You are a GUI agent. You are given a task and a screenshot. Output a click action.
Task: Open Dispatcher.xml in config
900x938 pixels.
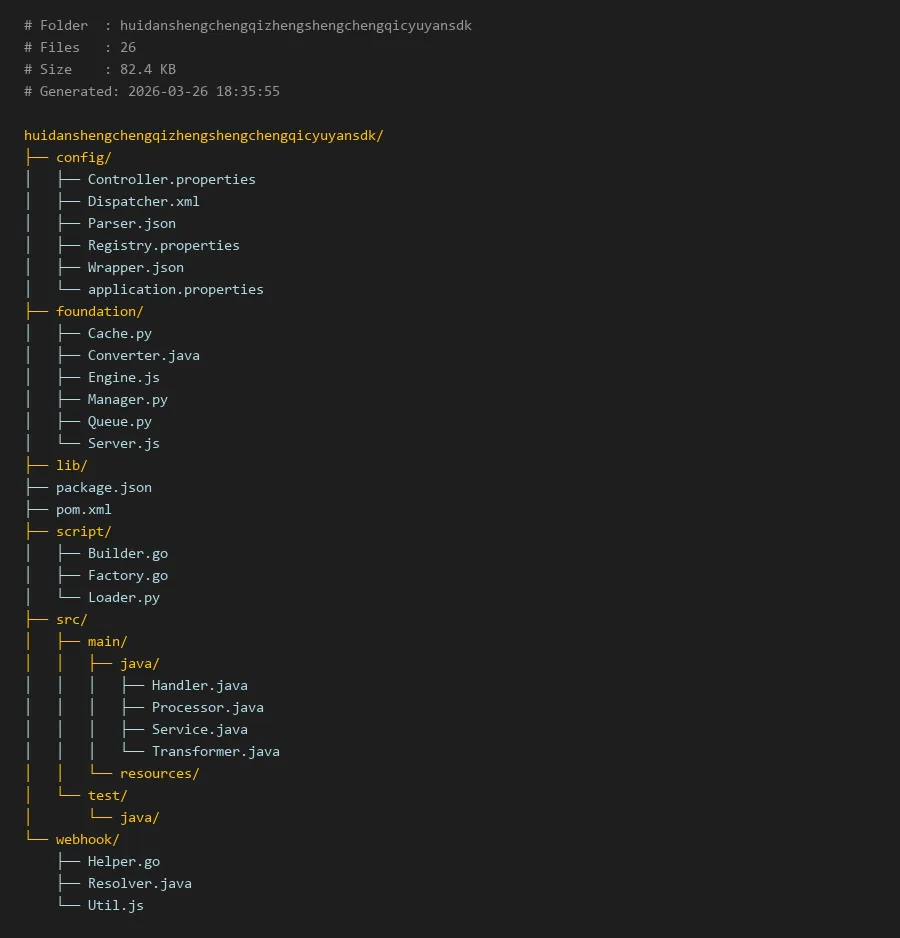(x=143, y=201)
